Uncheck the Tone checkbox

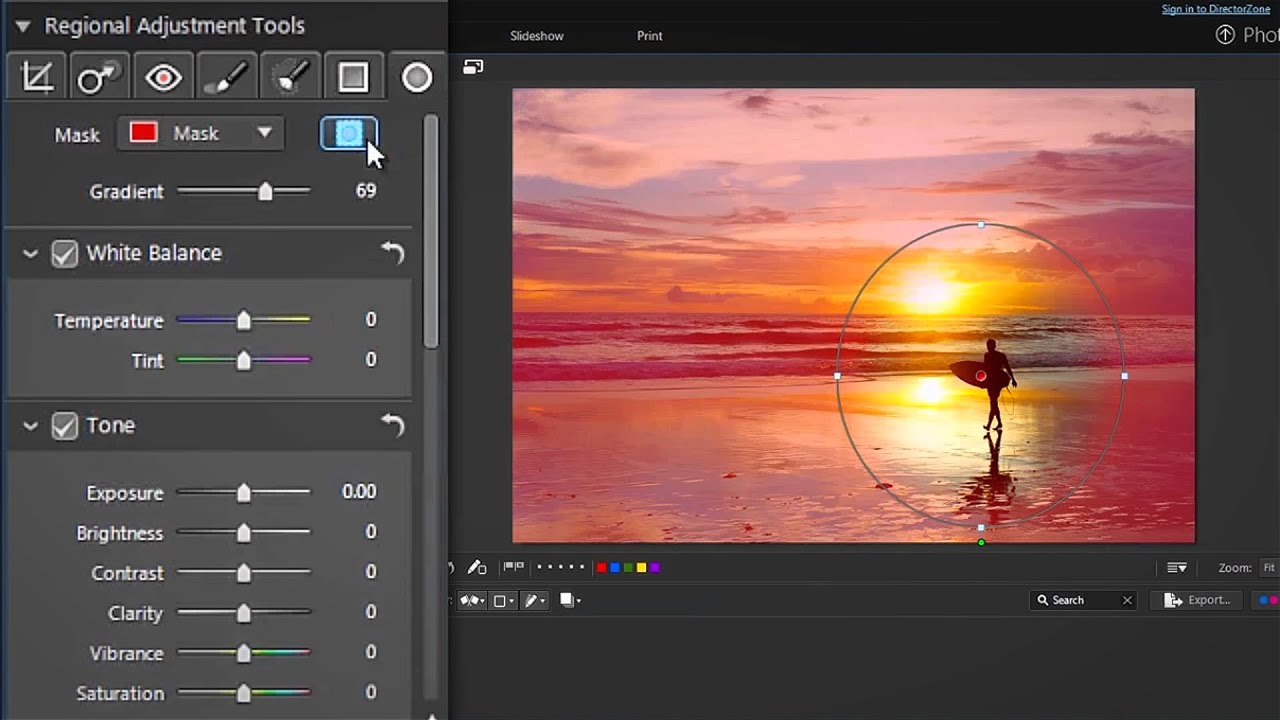(64, 426)
